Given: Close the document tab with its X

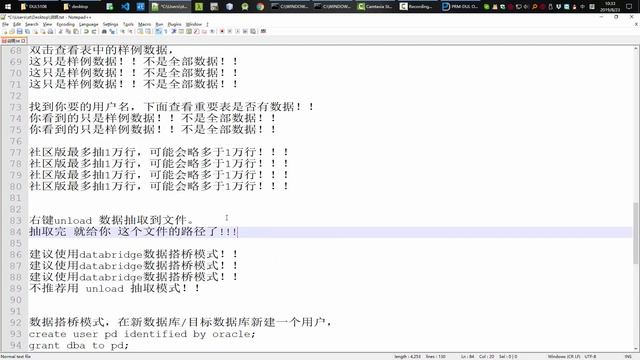Looking at the screenshot, I should 23,41.
